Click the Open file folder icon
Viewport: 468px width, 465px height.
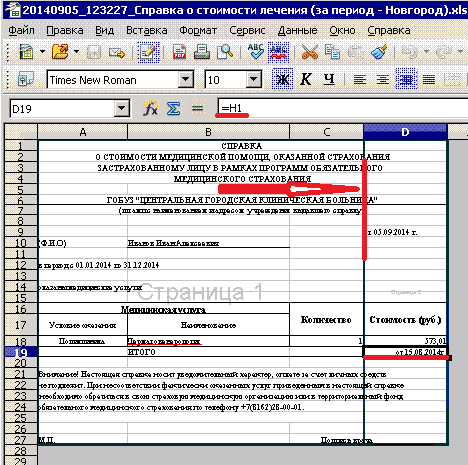pos(60,52)
